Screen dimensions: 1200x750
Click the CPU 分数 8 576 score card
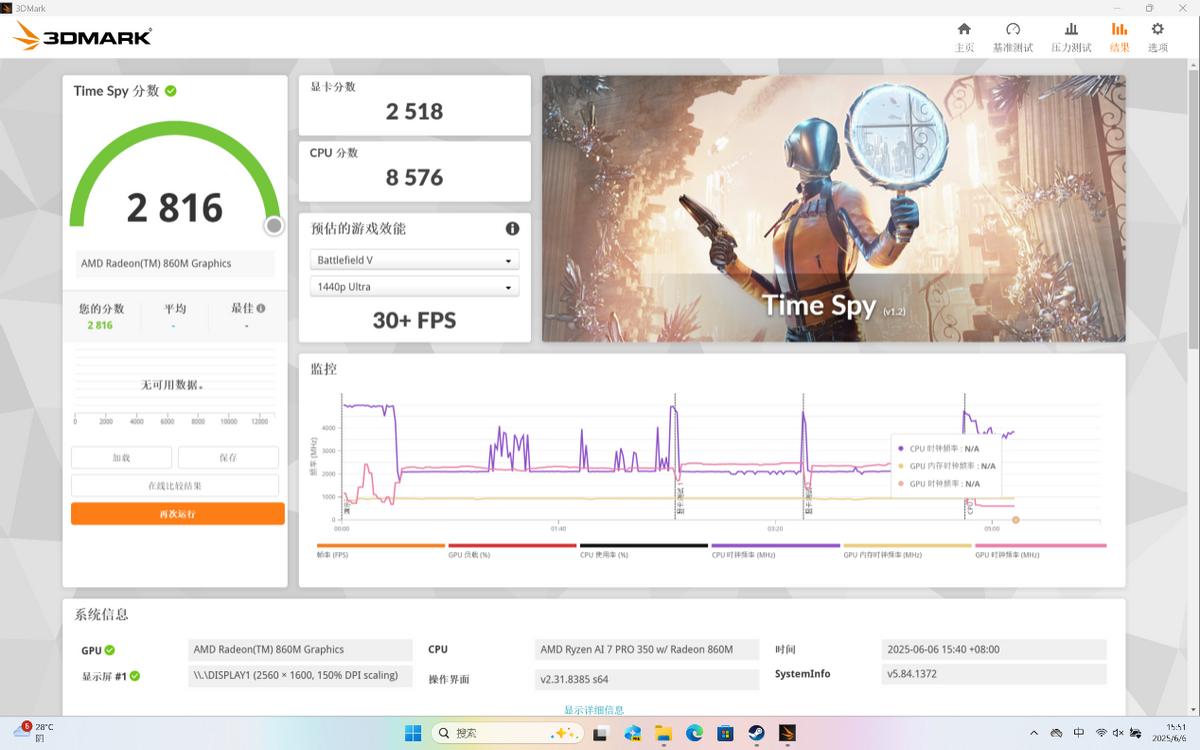[414, 171]
